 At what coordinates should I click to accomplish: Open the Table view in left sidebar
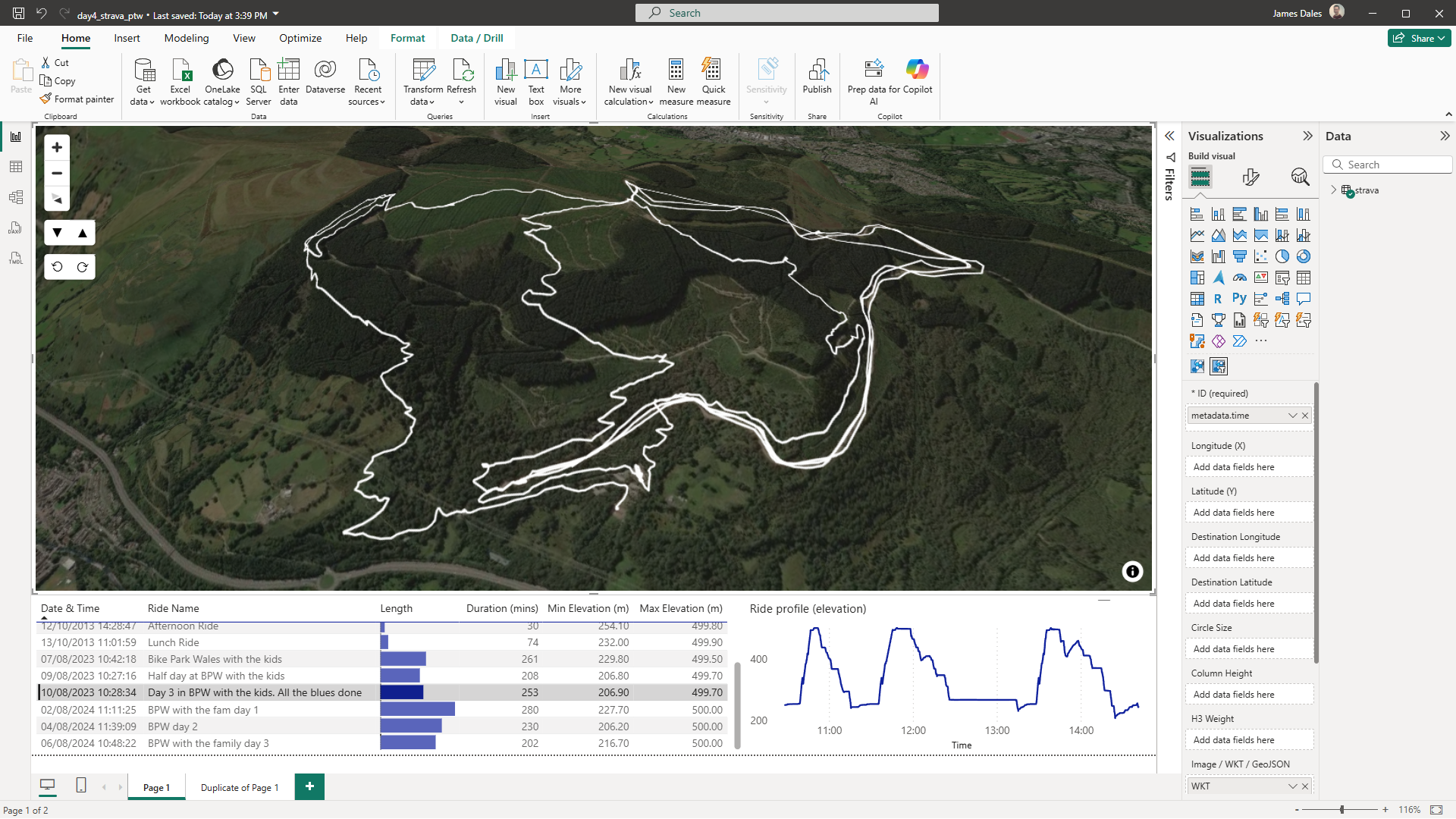tap(16, 167)
